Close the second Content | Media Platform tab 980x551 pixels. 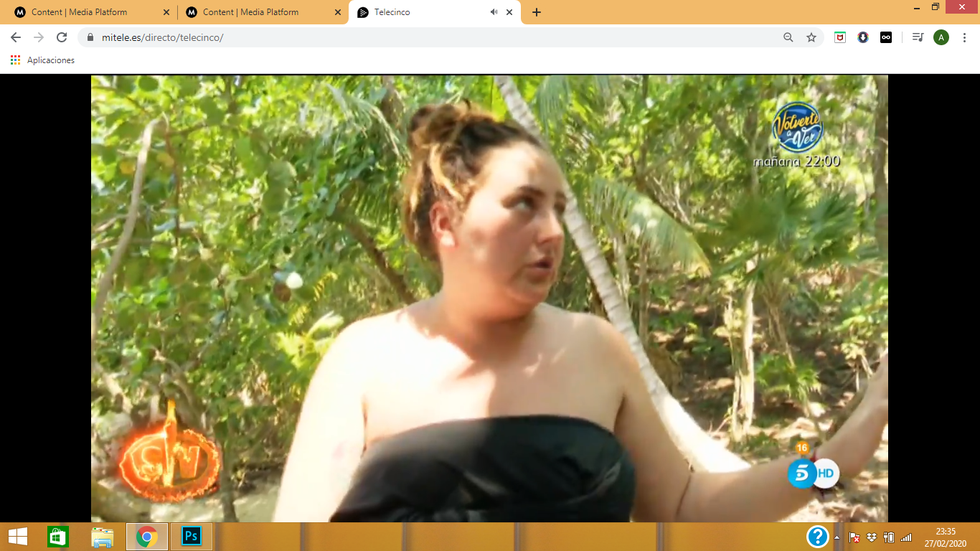point(338,12)
